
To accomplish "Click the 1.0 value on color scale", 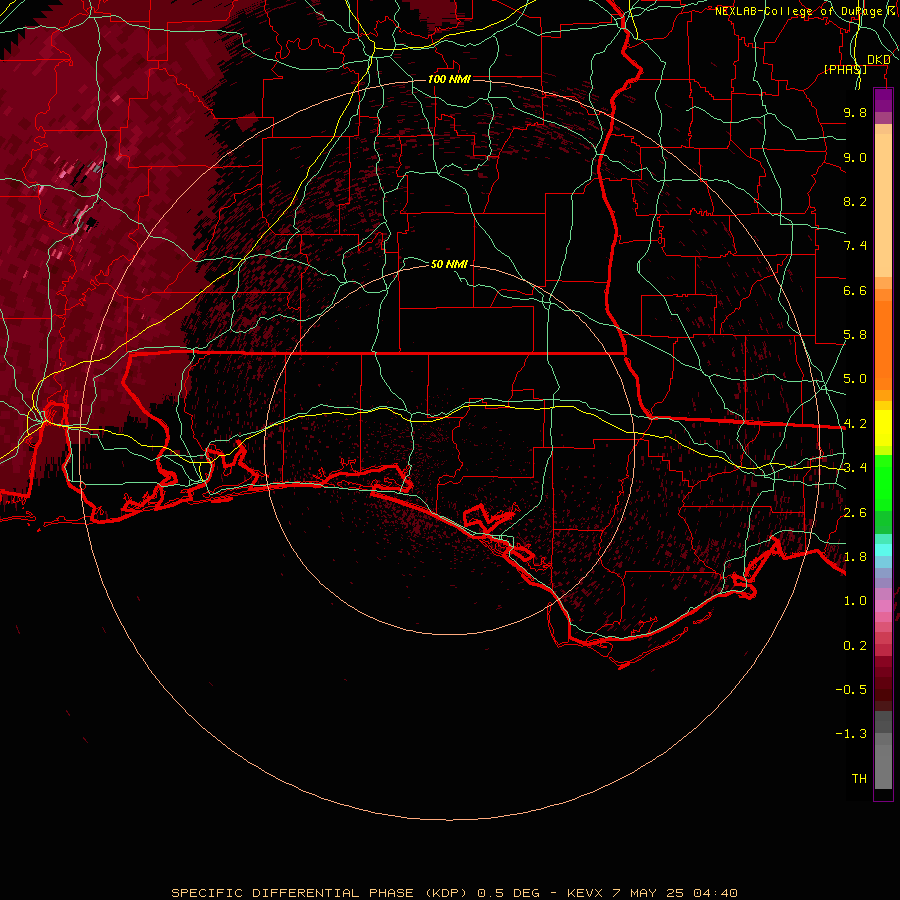I will click(855, 601).
